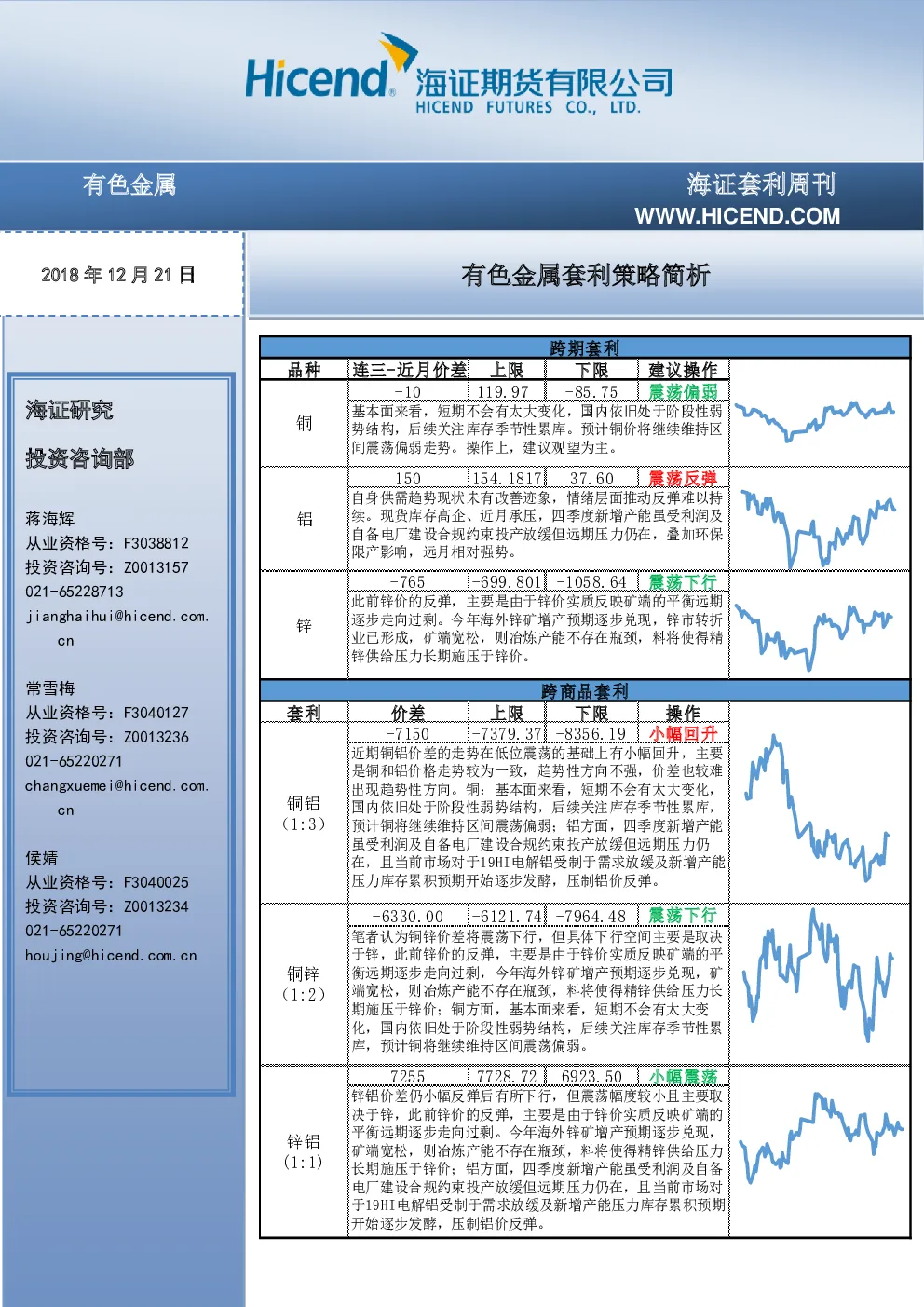
Task: Click the red 震荡反弹 label
Action: pyautogui.click(x=683, y=479)
